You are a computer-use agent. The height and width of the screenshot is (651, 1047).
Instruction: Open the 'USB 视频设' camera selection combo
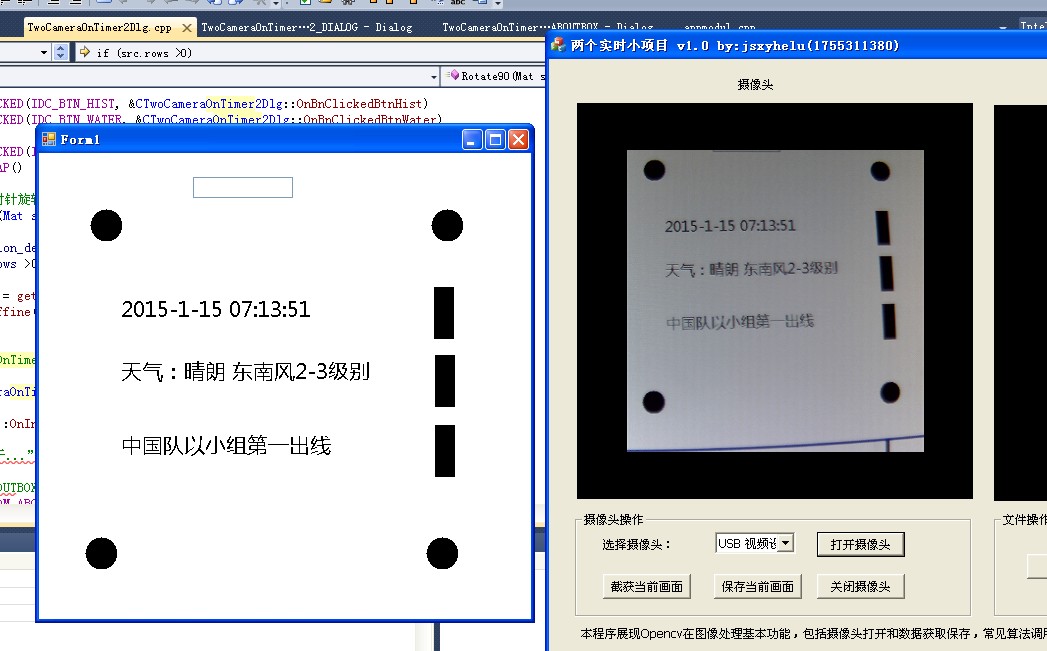coord(754,544)
